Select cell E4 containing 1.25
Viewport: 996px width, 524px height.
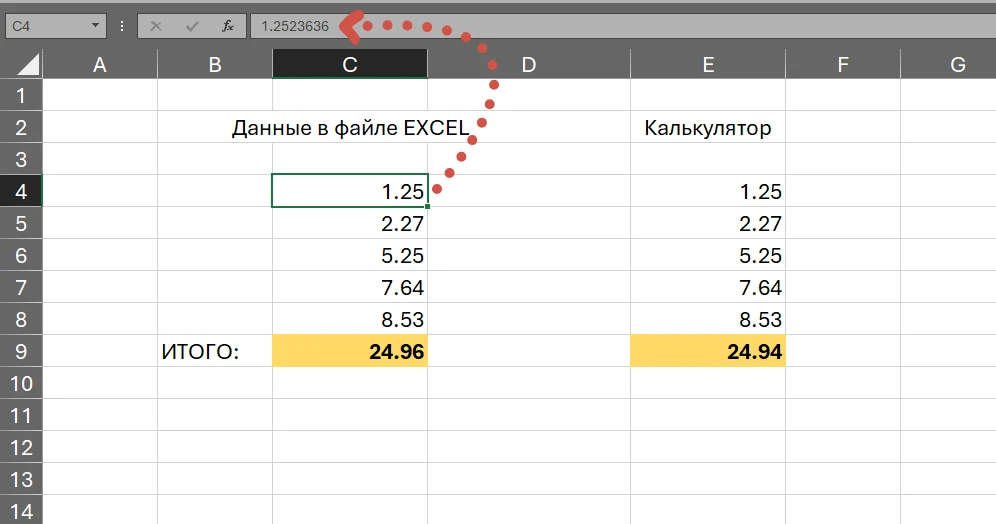click(708, 191)
